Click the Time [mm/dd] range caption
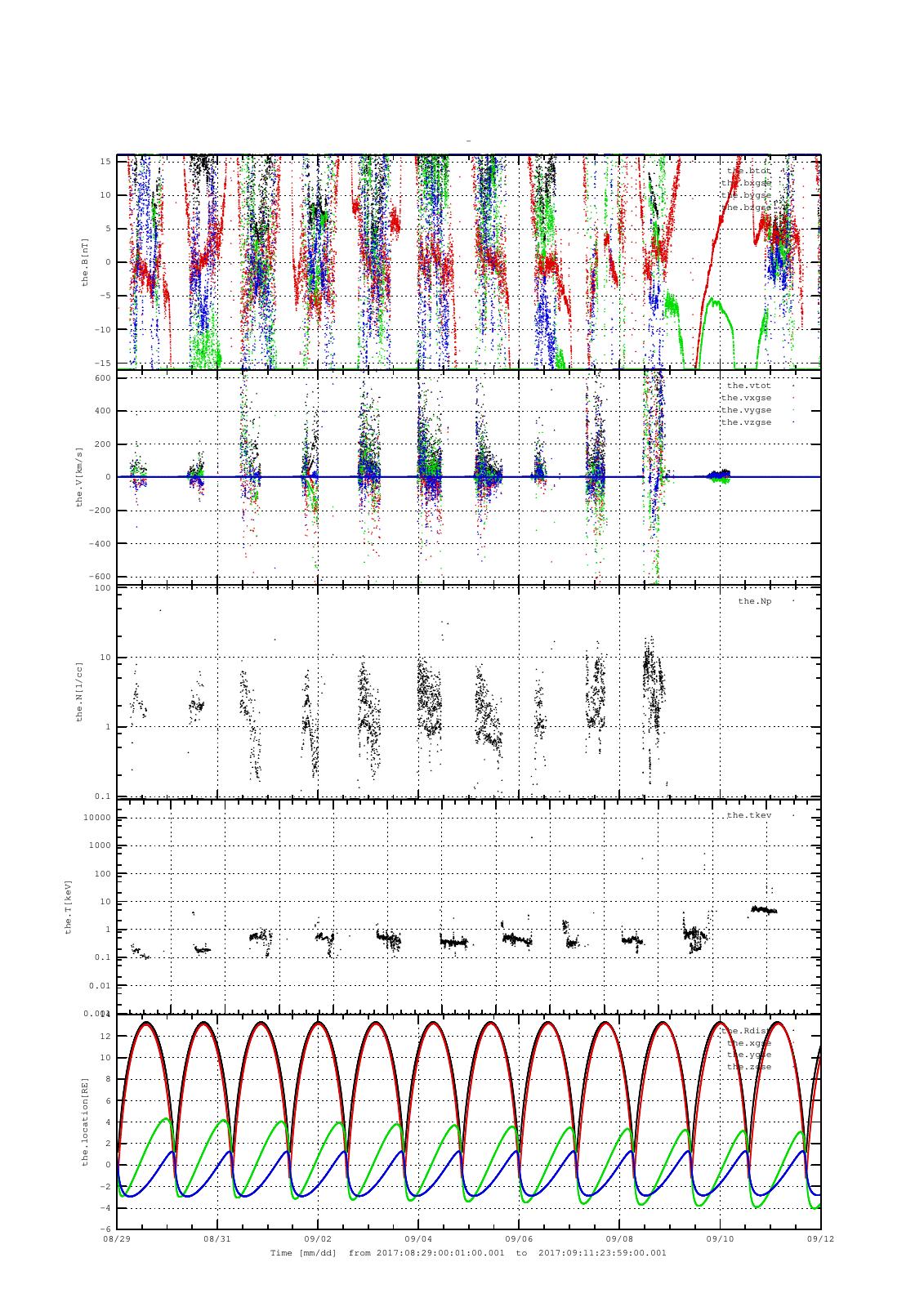The width and height of the screenshot is (924, 1307). (469, 1252)
